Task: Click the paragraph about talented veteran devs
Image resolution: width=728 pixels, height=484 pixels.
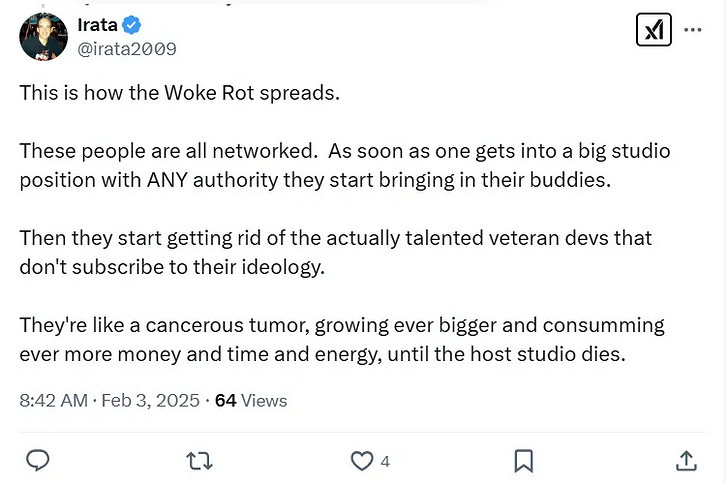Action: tap(335, 252)
